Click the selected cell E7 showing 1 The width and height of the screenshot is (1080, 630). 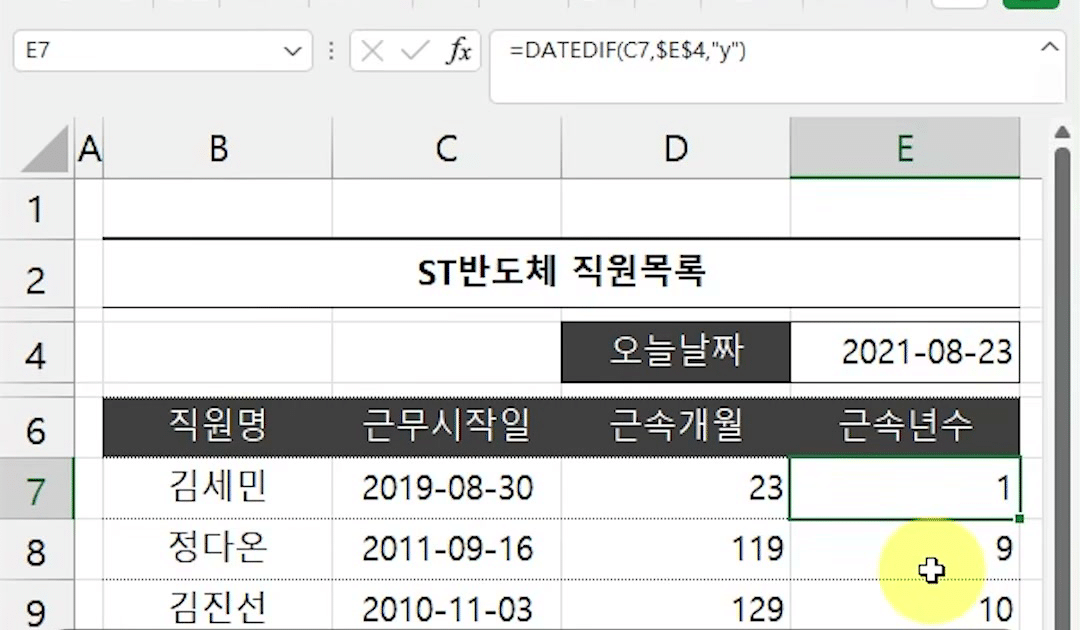tap(905, 488)
